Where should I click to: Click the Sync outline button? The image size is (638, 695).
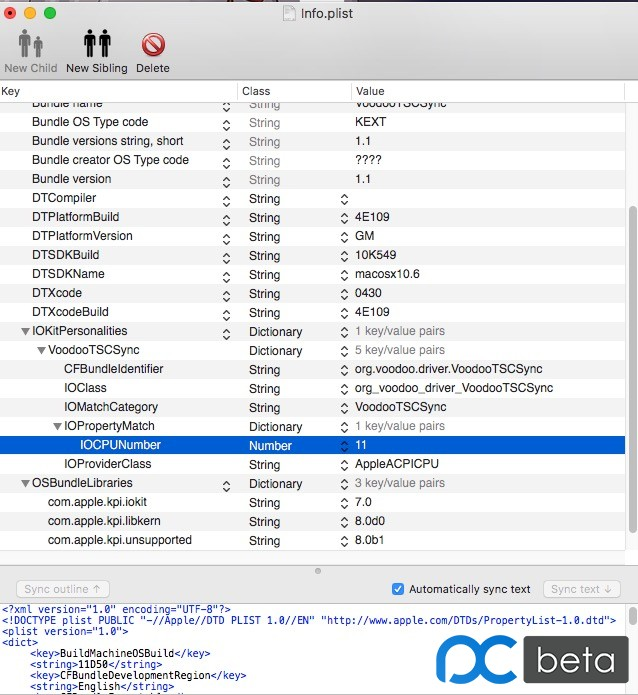63,589
